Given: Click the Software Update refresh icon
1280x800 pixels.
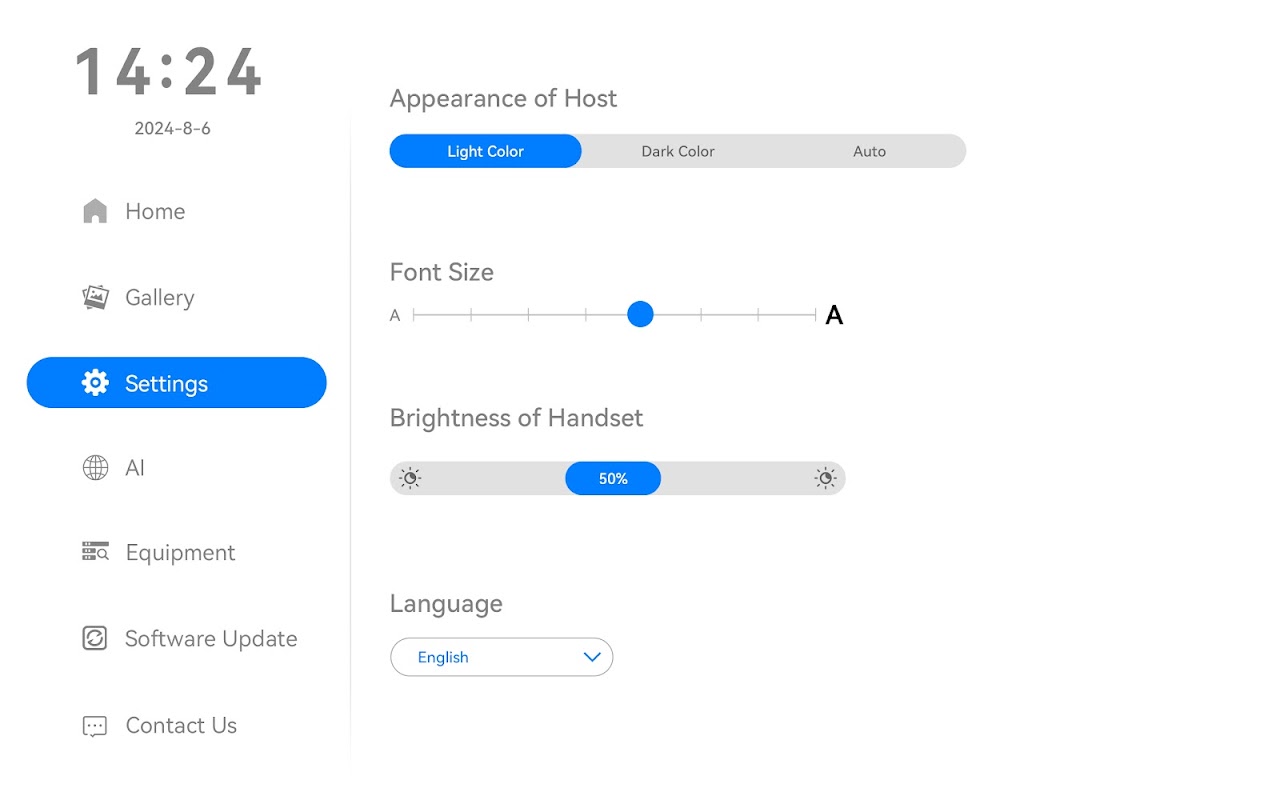Looking at the screenshot, I should click(x=95, y=638).
